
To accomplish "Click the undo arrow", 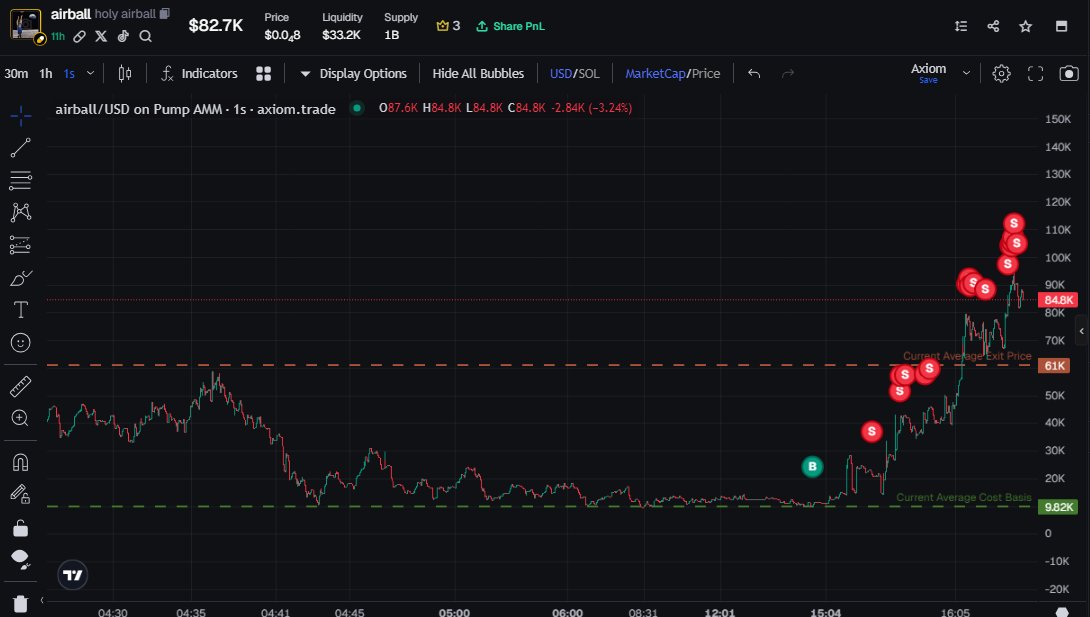I will (x=754, y=74).
